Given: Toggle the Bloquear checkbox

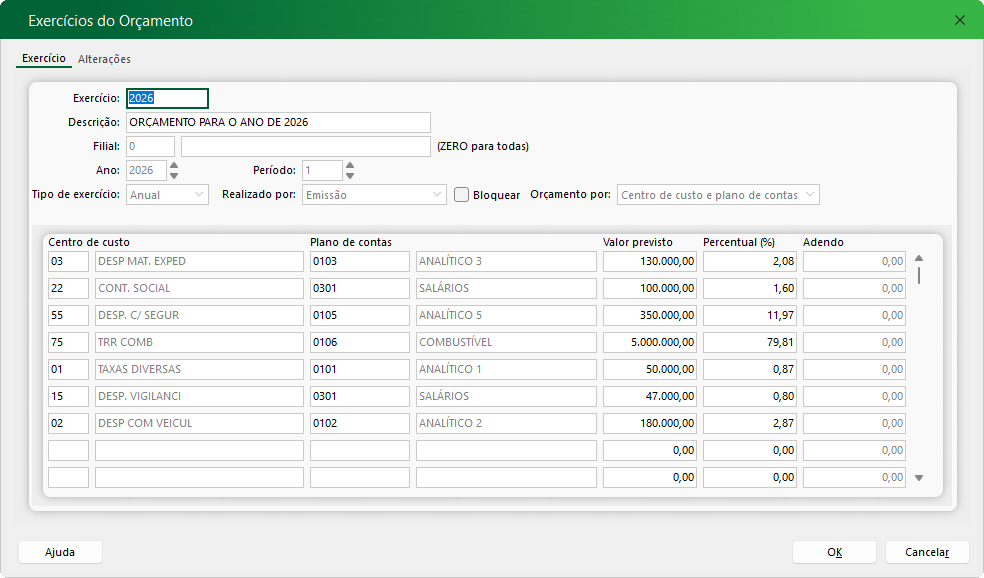Looking at the screenshot, I should (x=461, y=195).
